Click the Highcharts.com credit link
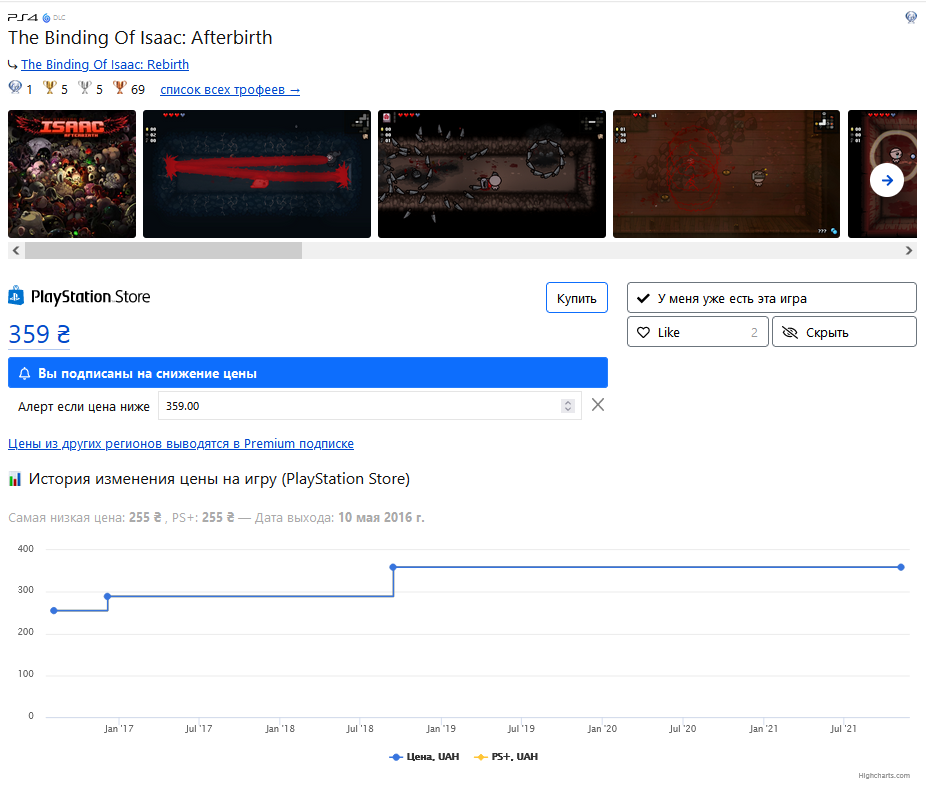The height and width of the screenshot is (807, 926). point(884,776)
